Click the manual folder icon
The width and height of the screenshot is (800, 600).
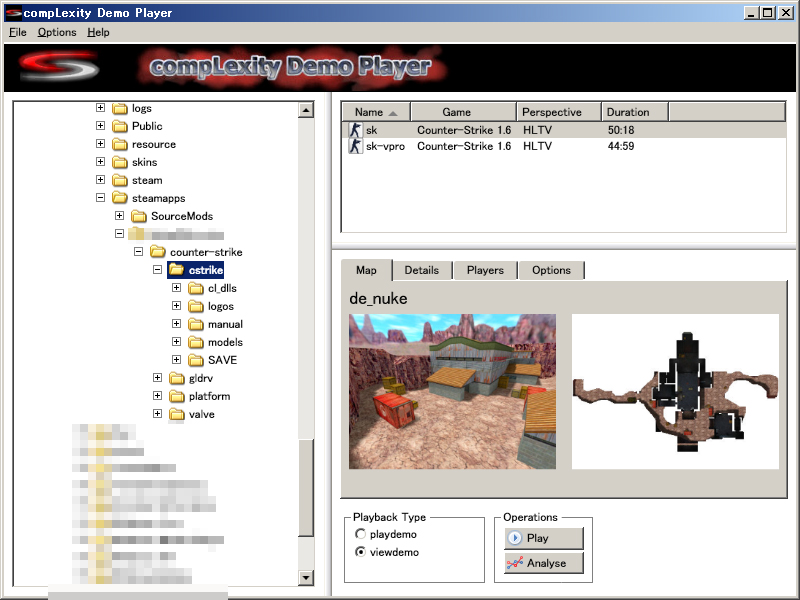pyautogui.click(x=196, y=324)
